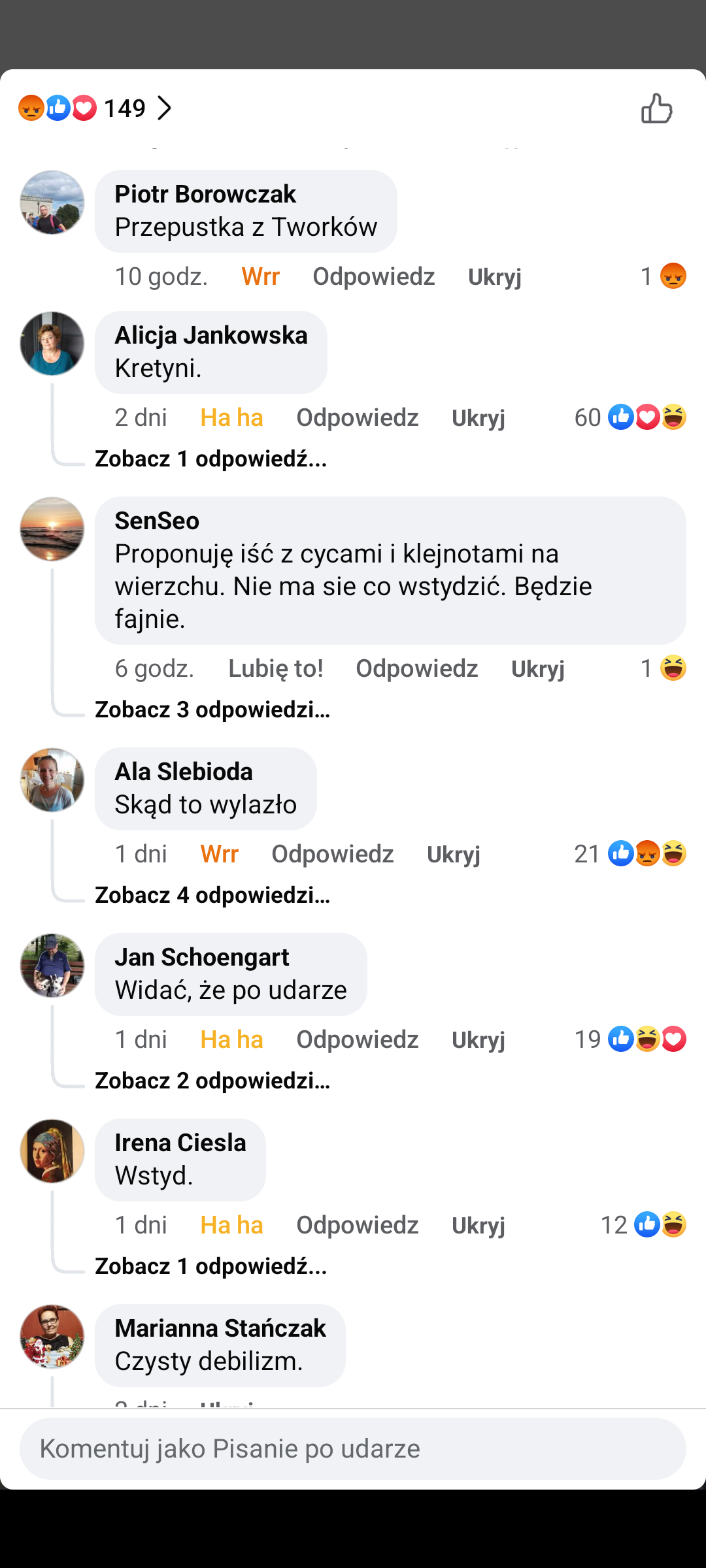
Task: Open Marianna Stańczak's profile name link
Action: (x=220, y=1328)
